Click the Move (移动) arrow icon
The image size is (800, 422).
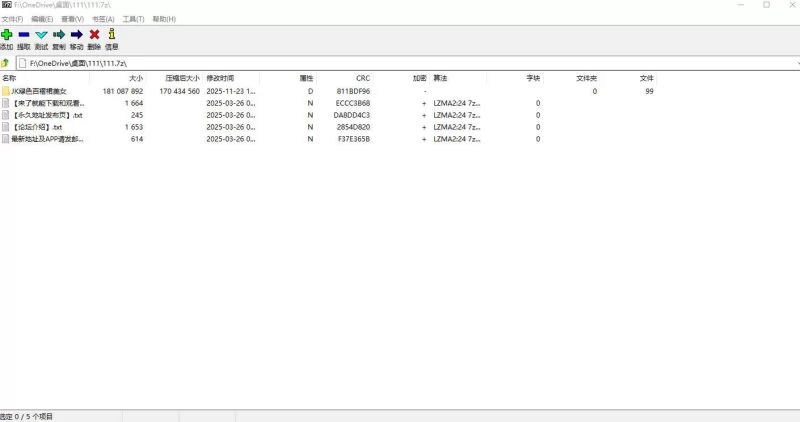click(77, 35)
